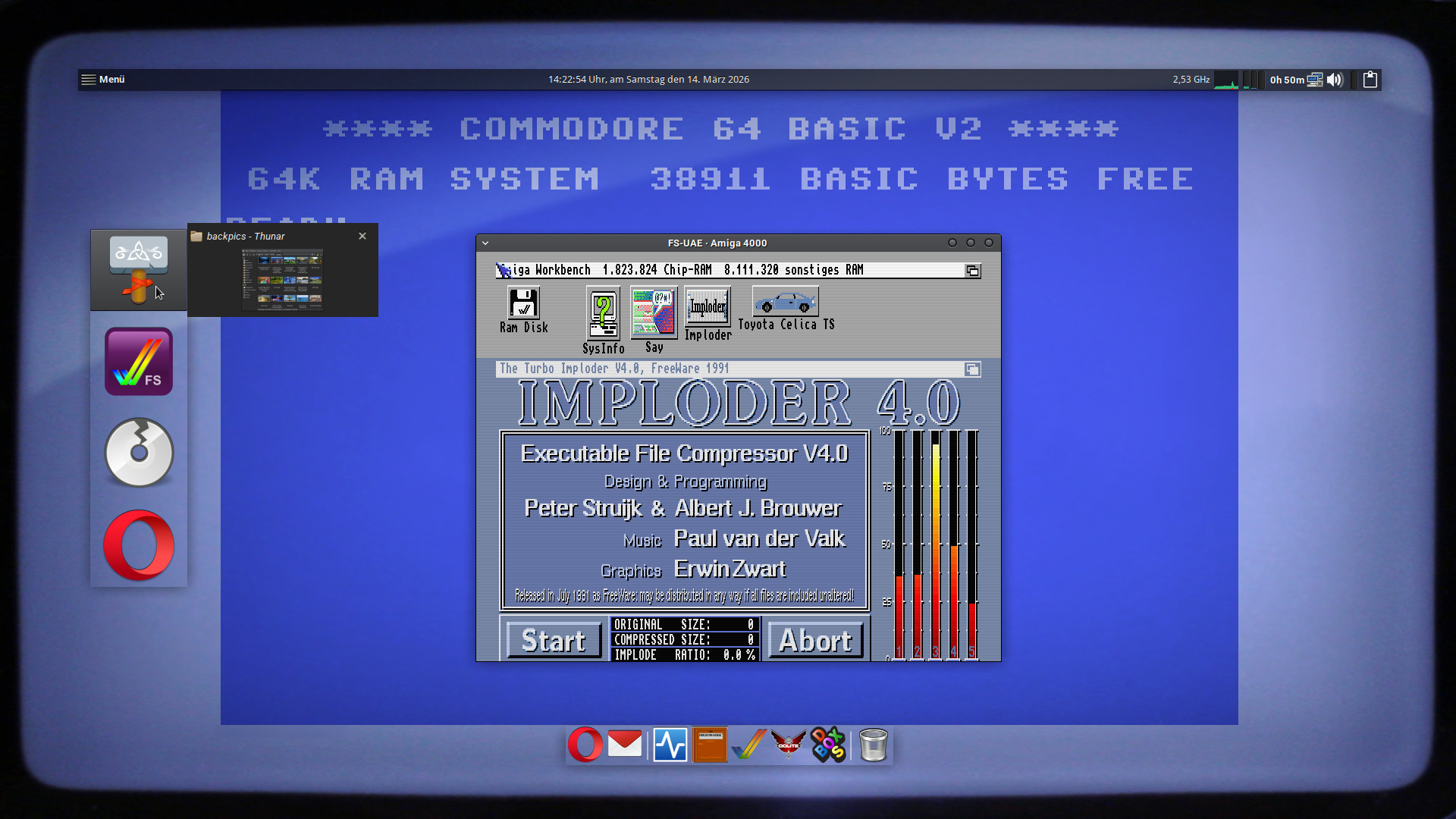
Task: Click channel 5 level meter bar
Action: coord(971,544)
